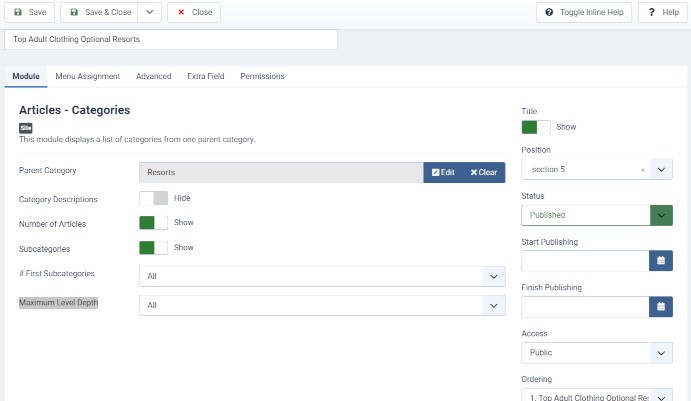Edit the module title input field
Viewport: 691px width, 401px height.
pyautogui.click(x=171, y=40)
